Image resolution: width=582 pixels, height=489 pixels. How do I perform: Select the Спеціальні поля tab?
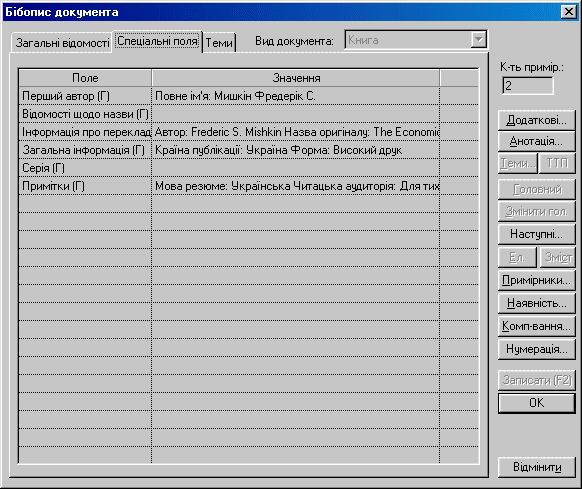click(157, 41)
